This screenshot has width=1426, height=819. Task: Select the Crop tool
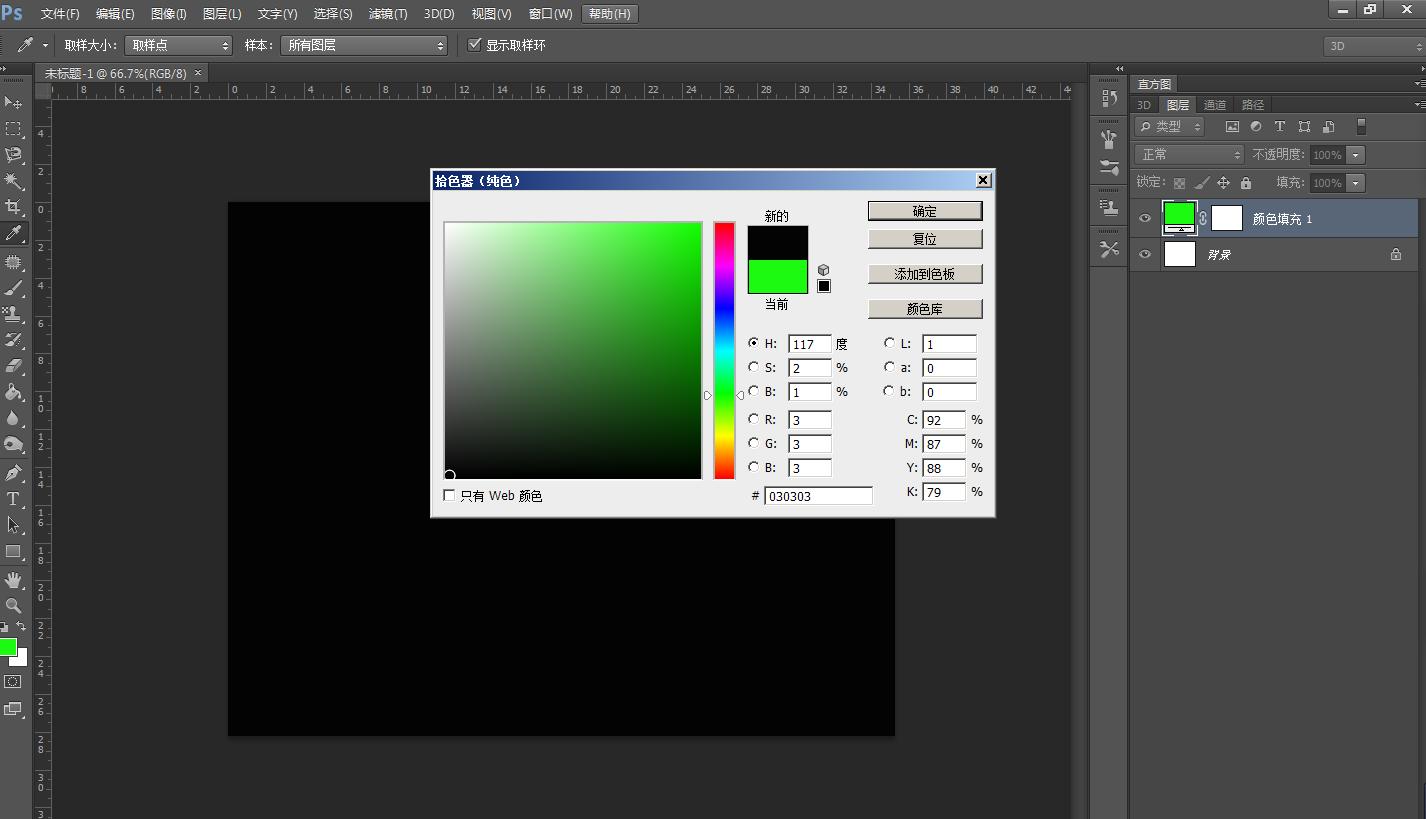[x=13, y=207]
